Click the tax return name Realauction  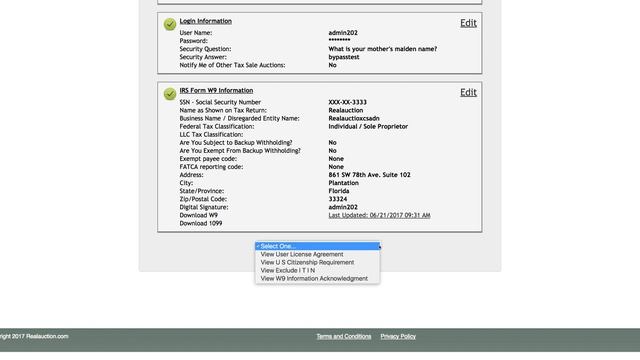[x=346, y=110]
